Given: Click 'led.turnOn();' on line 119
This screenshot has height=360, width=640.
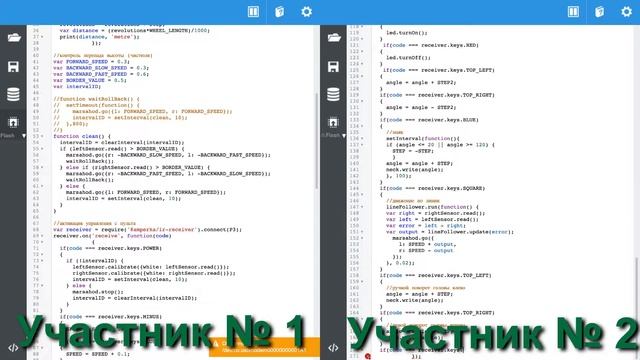Looking at the screenshot, I should coord(407,33).
